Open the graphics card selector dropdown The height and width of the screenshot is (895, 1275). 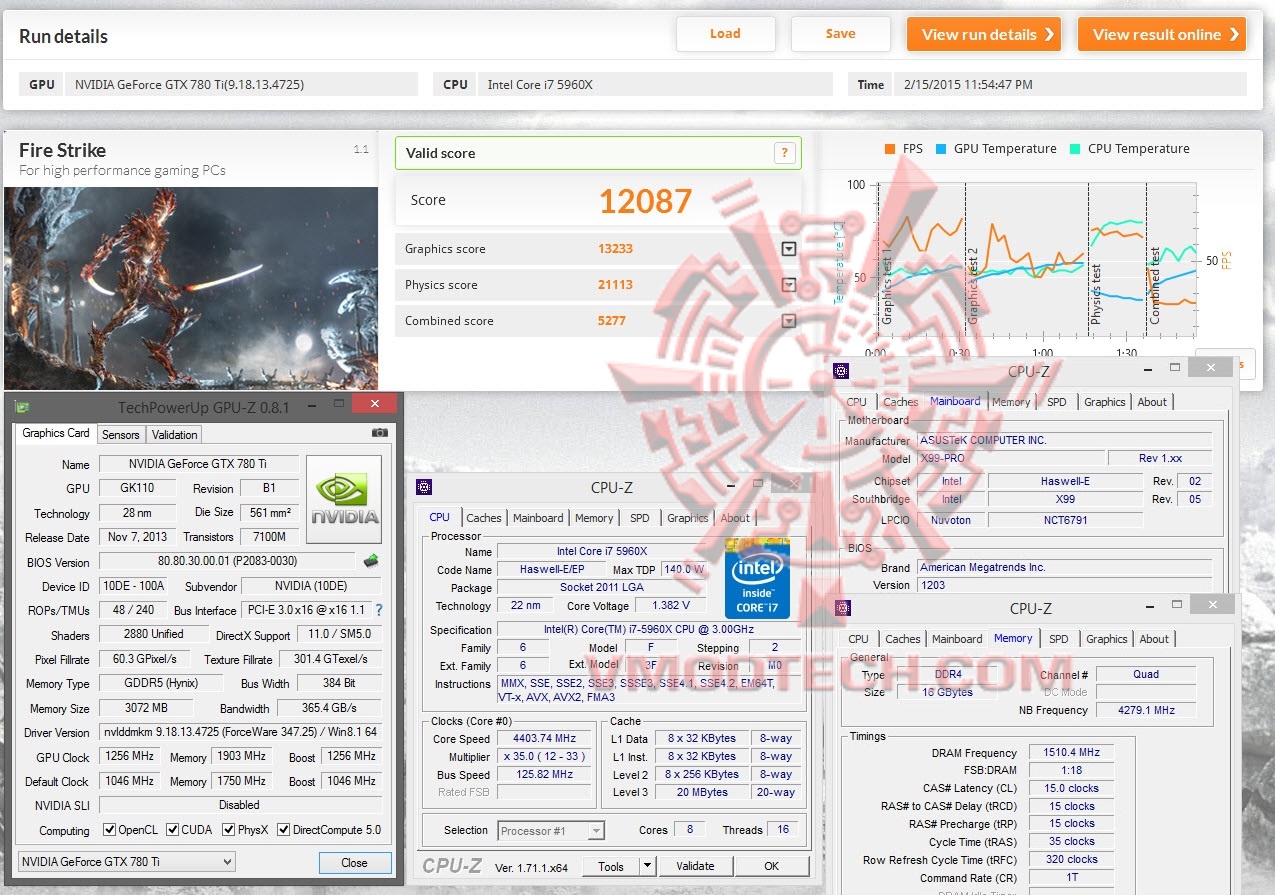pos(227,861)
